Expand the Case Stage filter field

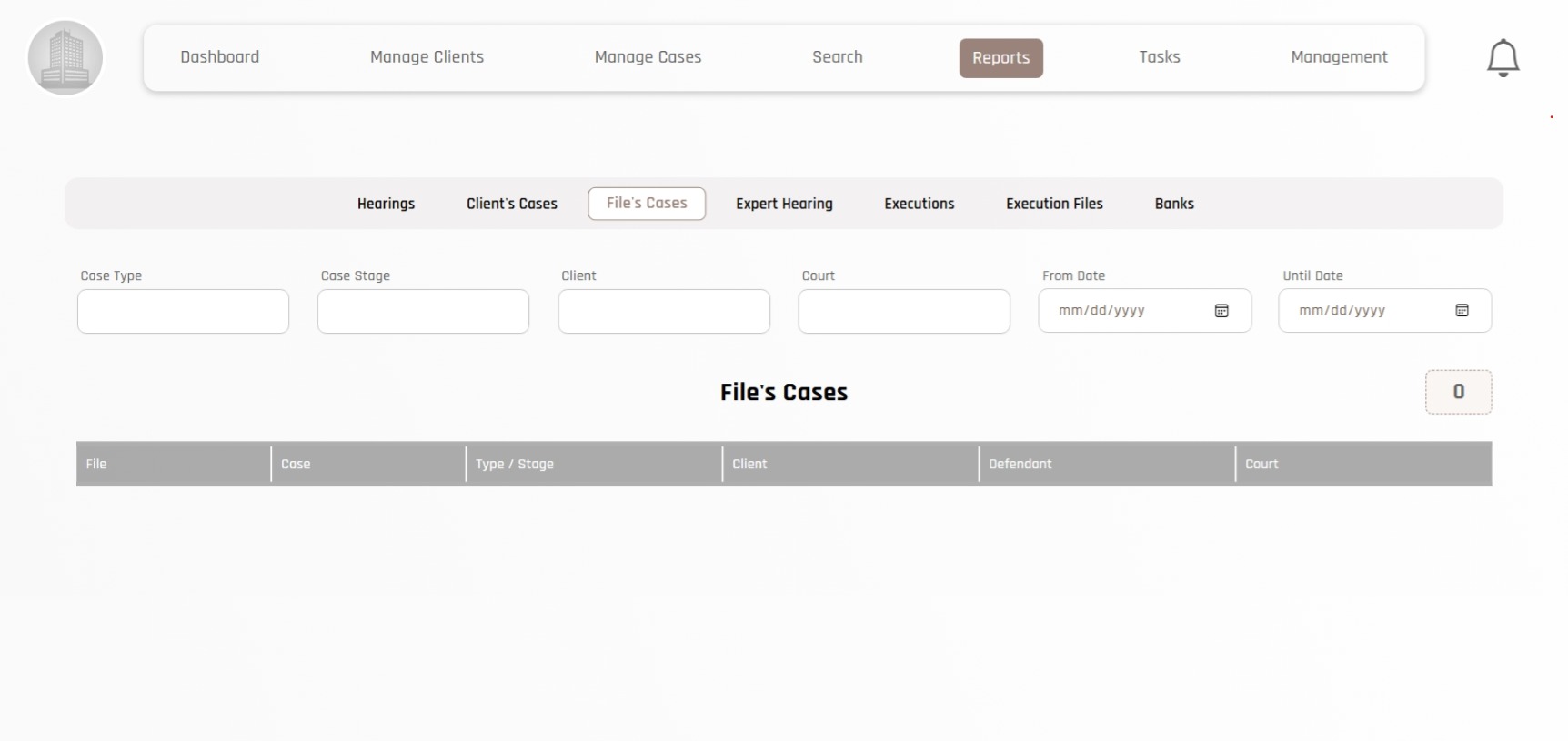tap(423, 312)
